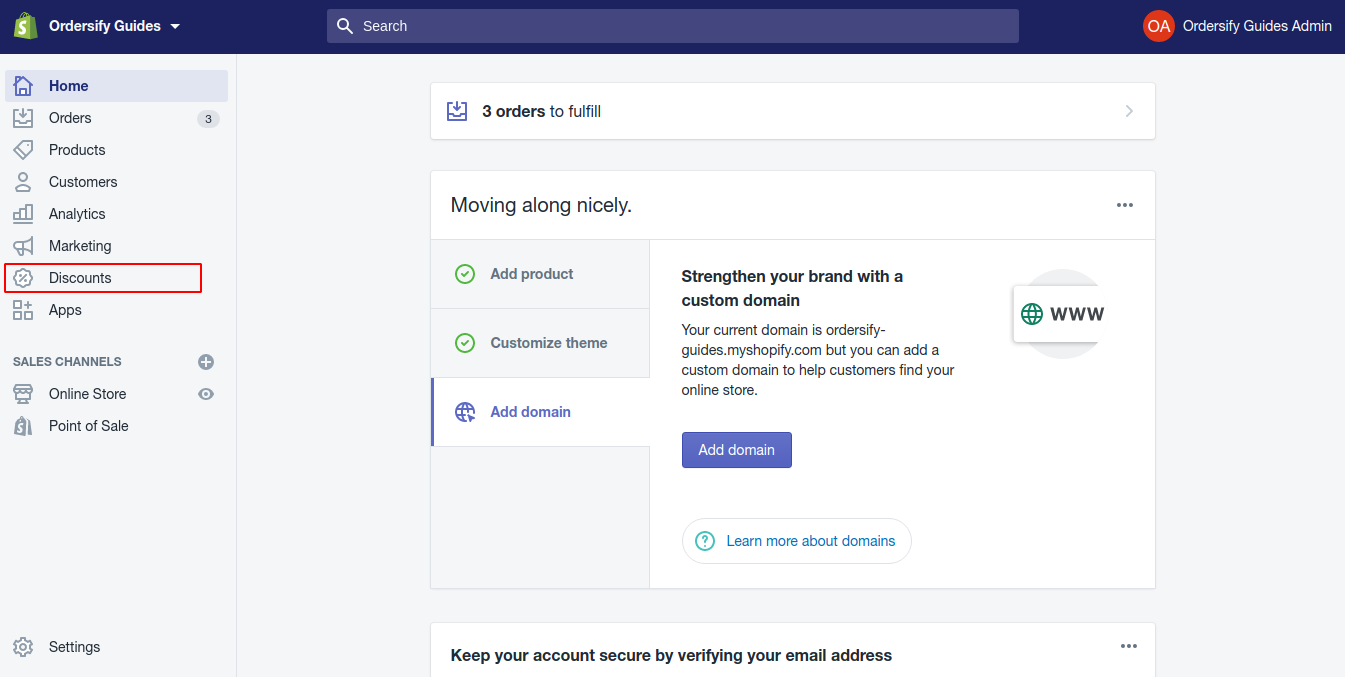The image size is (1345, 677).
Task: Select the Add product step tab
Action: click(x=540, y=274)
